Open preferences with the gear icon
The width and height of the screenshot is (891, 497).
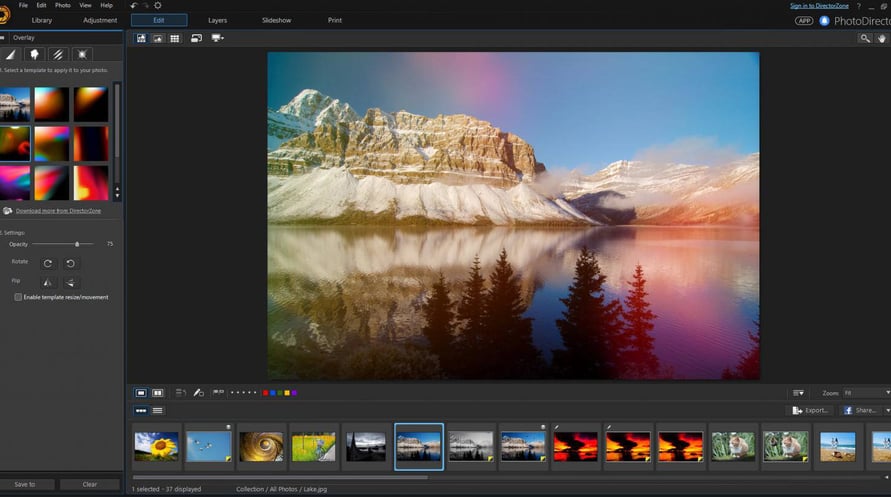[x=158, y=5]
